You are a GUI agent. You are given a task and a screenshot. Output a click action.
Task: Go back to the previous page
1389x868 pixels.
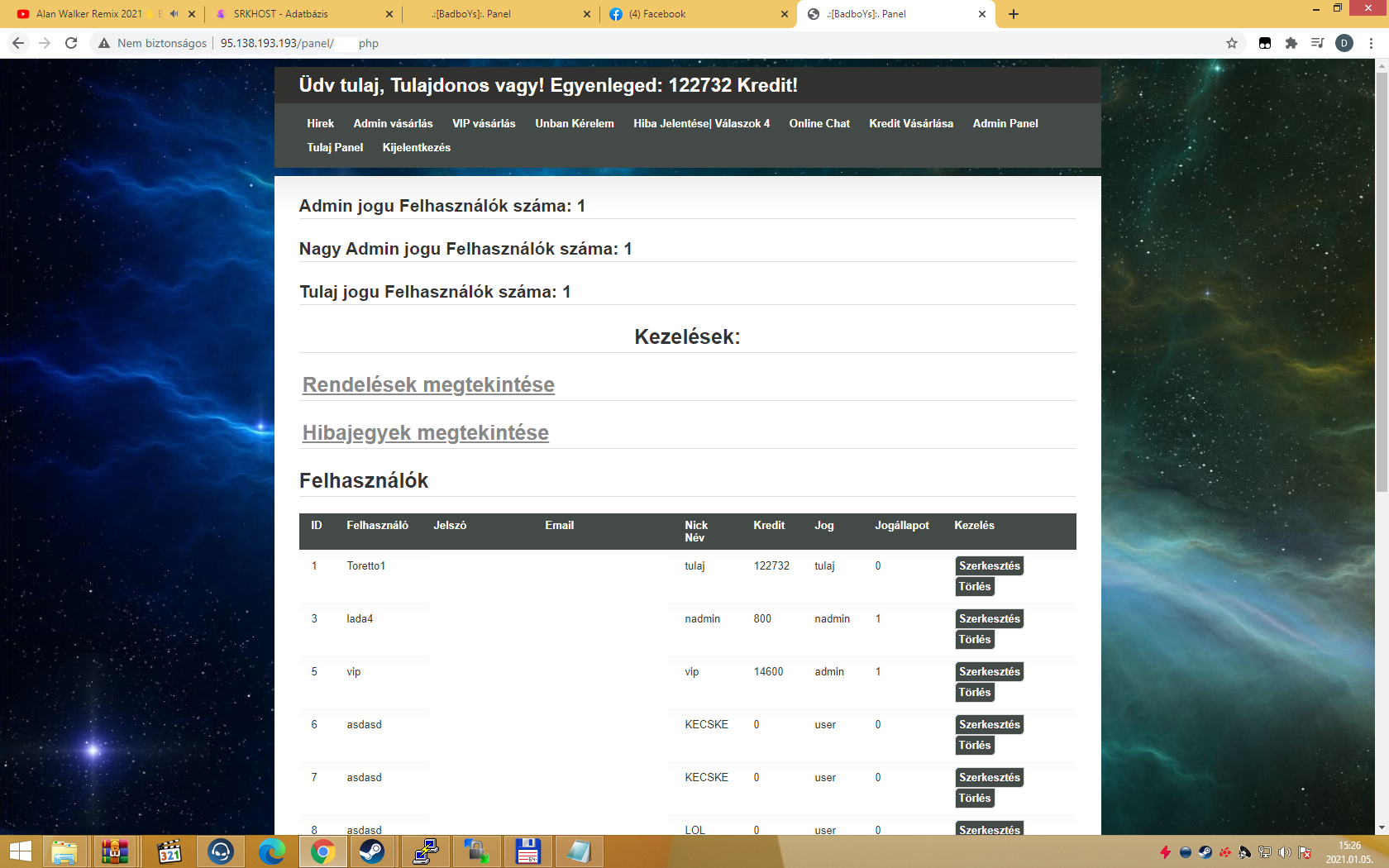tap(18, 43)
